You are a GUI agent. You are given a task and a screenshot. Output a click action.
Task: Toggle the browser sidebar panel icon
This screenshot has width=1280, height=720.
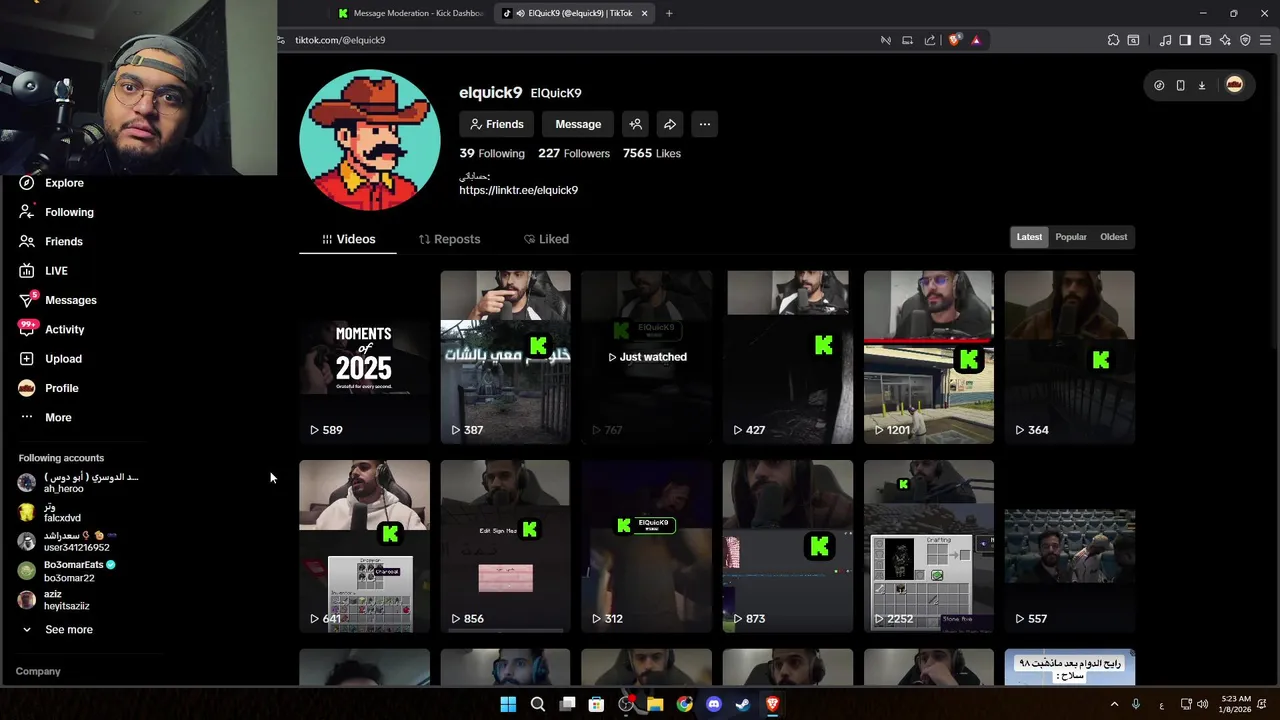(1185, 40)
